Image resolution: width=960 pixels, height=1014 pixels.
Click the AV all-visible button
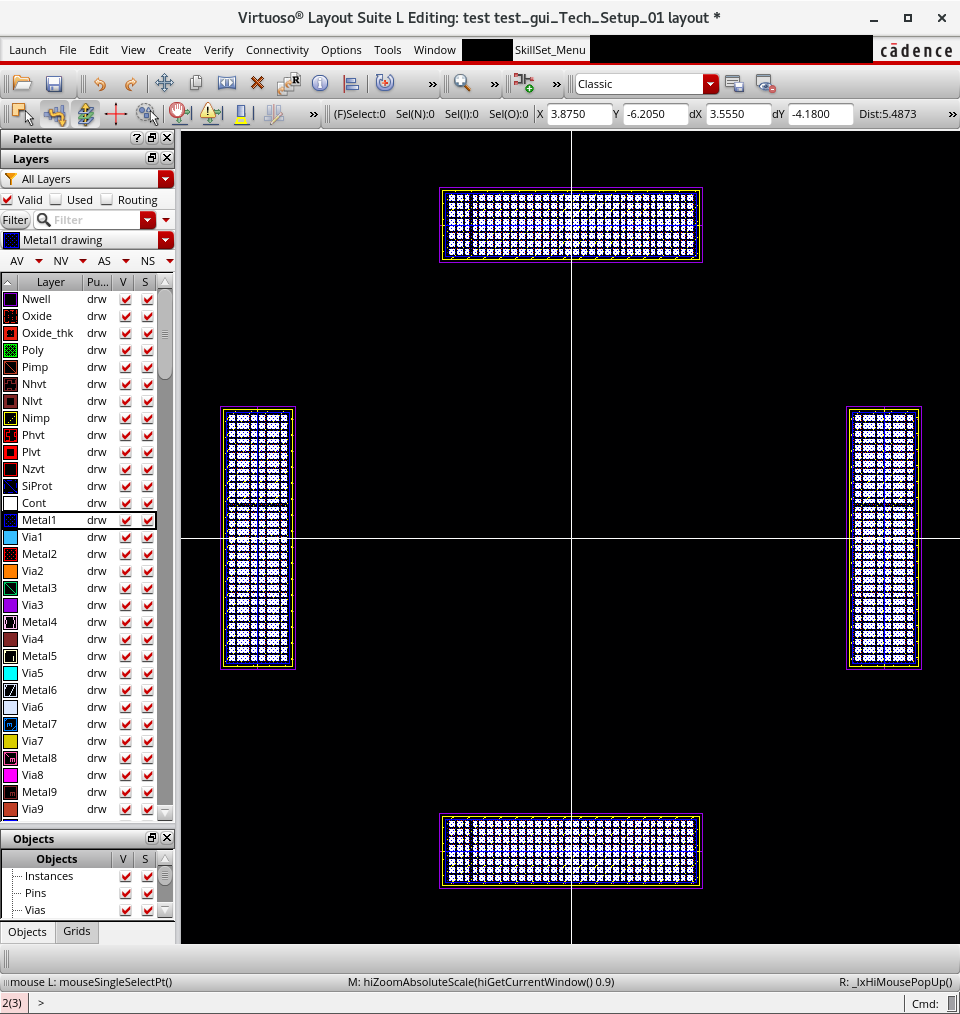coord(17,261)
